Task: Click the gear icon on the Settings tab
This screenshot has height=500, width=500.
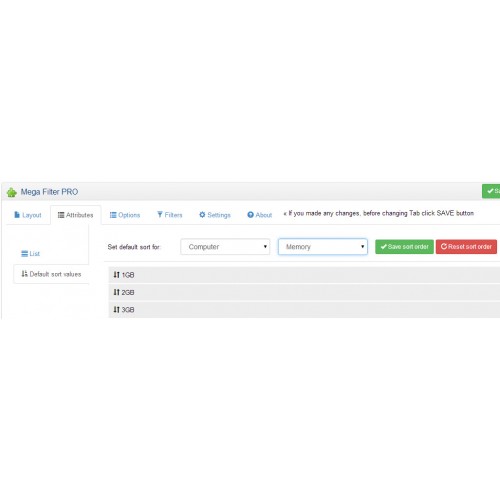Action: [x=202, y=215]
